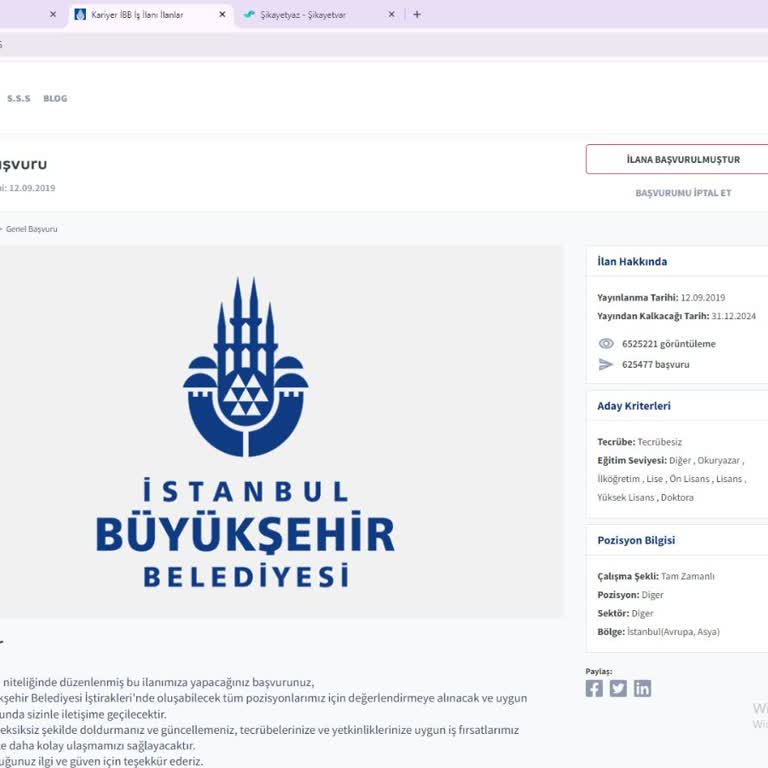
Task: Click the Pozisyon Bilgisi panel heading
Action: click(636, 540)
